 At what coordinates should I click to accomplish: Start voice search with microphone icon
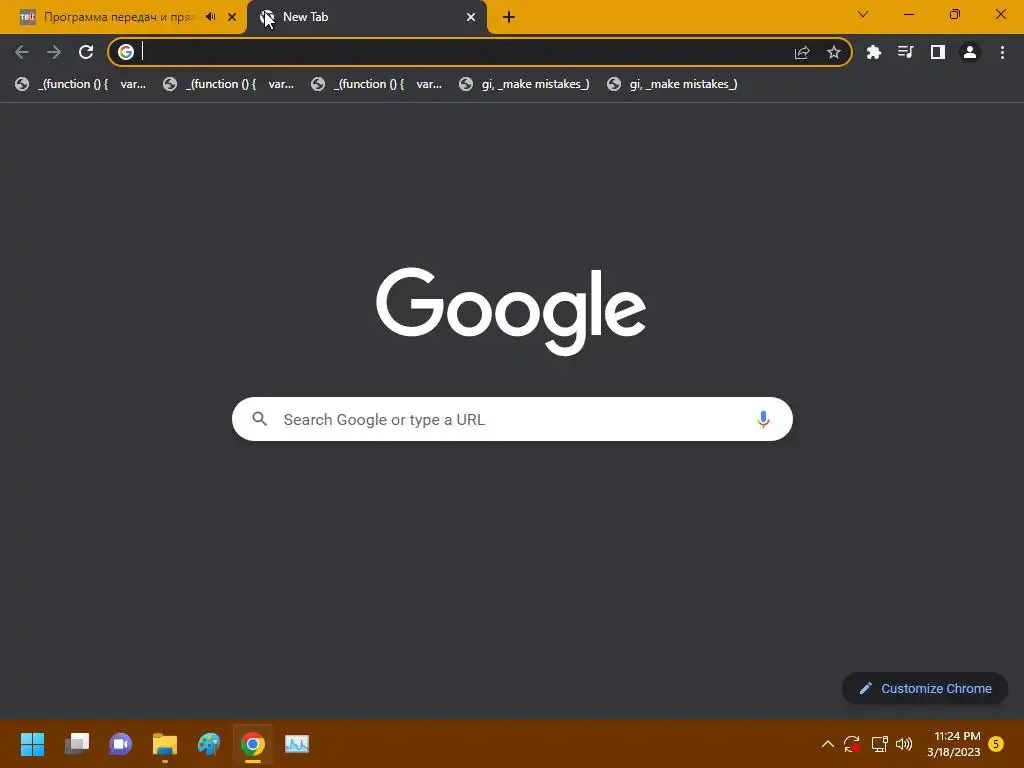coord(763,419)
